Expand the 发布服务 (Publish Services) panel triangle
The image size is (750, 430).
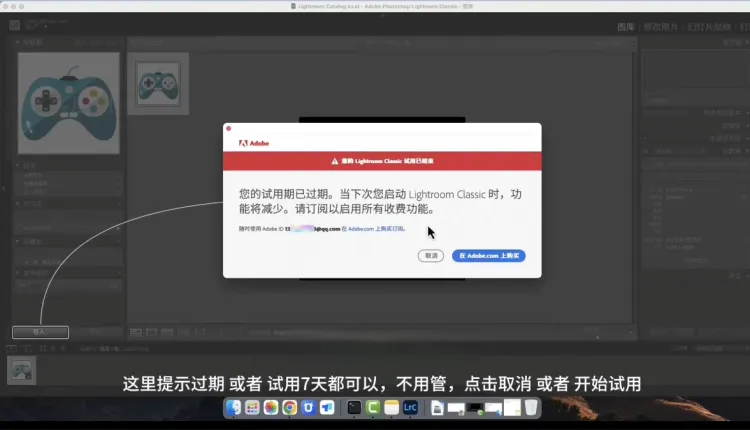(x=18, y=273)
